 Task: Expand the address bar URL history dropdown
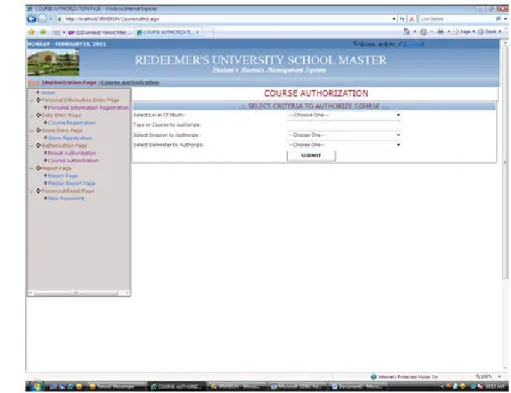click(394, 19)
